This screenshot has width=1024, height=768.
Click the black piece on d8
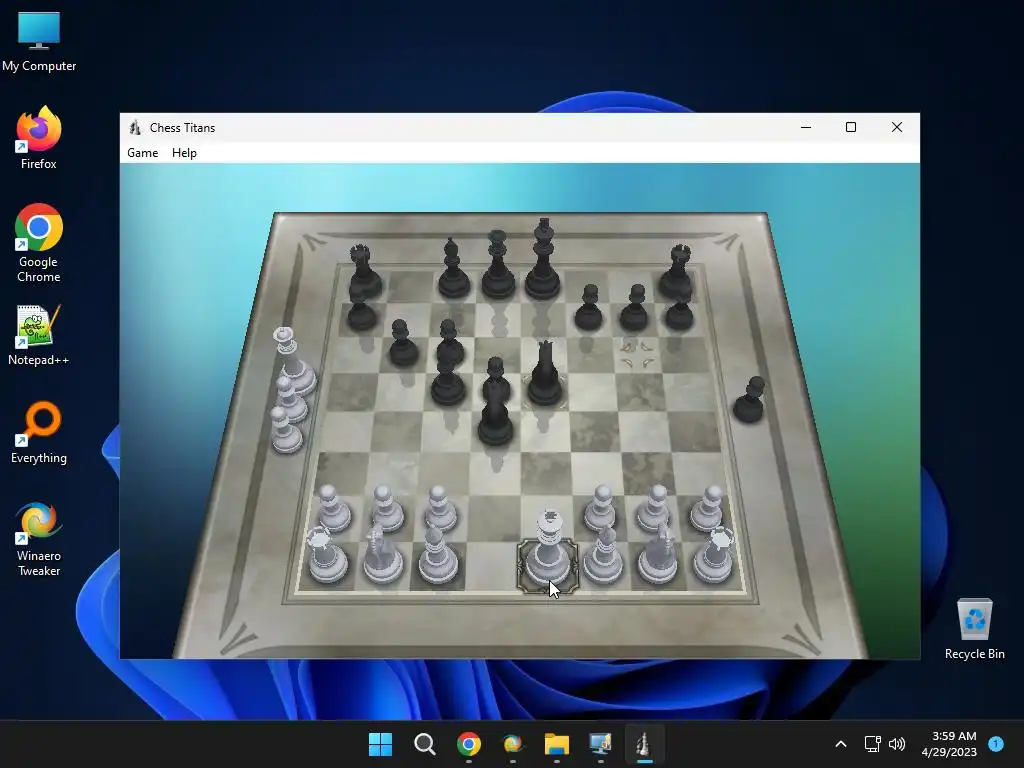(x=498, y=265)
